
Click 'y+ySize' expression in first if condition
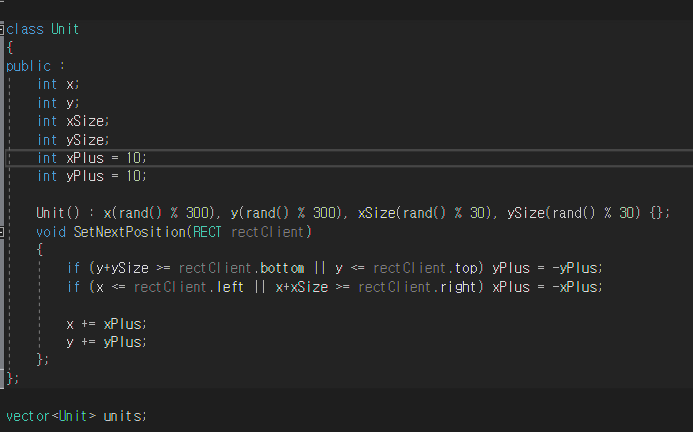(x=122, y=268)
